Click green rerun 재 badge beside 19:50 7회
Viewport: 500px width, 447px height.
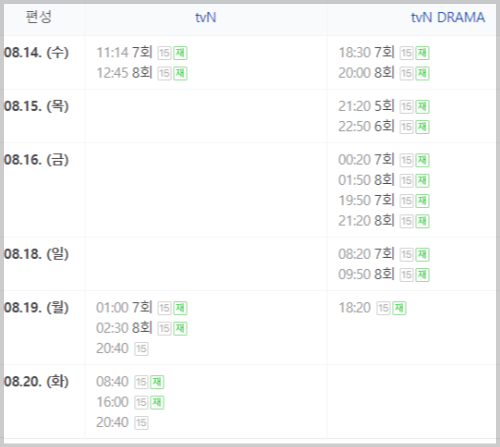[422, 201]
